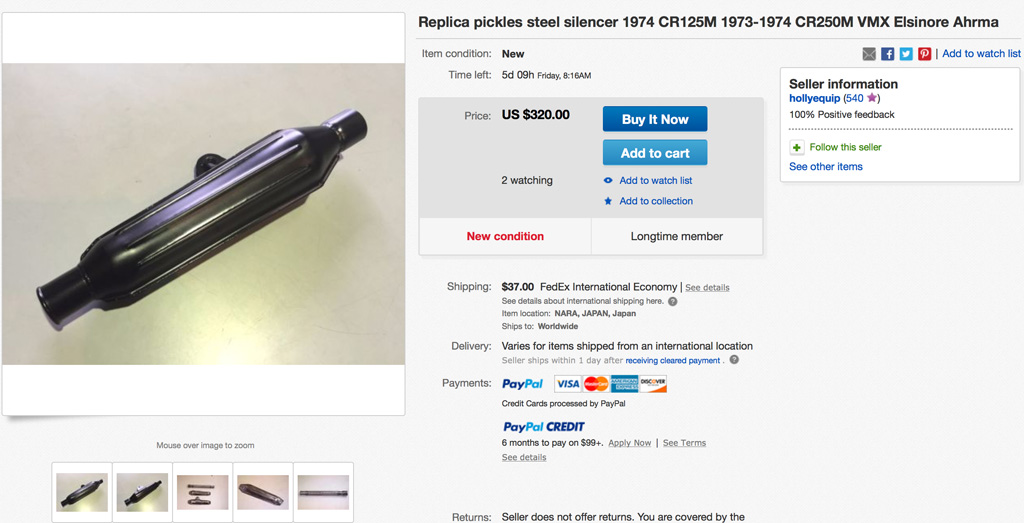The height and width of the screenshot is (523, 1024).
Task: Select the third thumbnail showing three silencers
Action: tap(203, 492)
